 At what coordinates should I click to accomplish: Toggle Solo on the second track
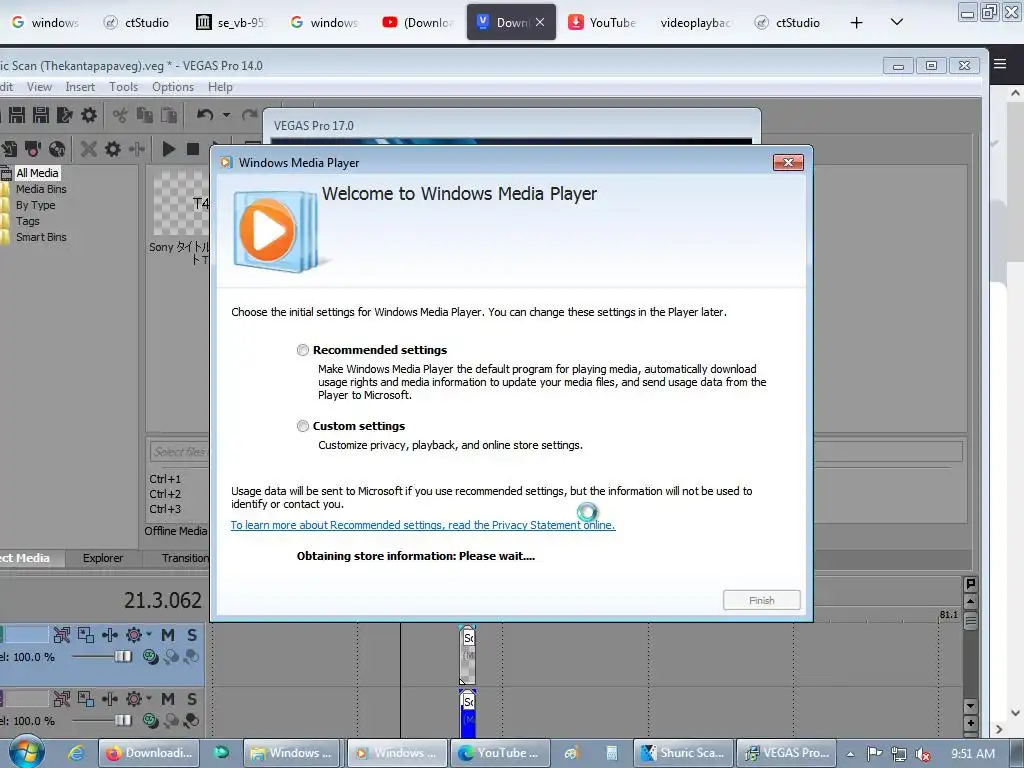192,699
